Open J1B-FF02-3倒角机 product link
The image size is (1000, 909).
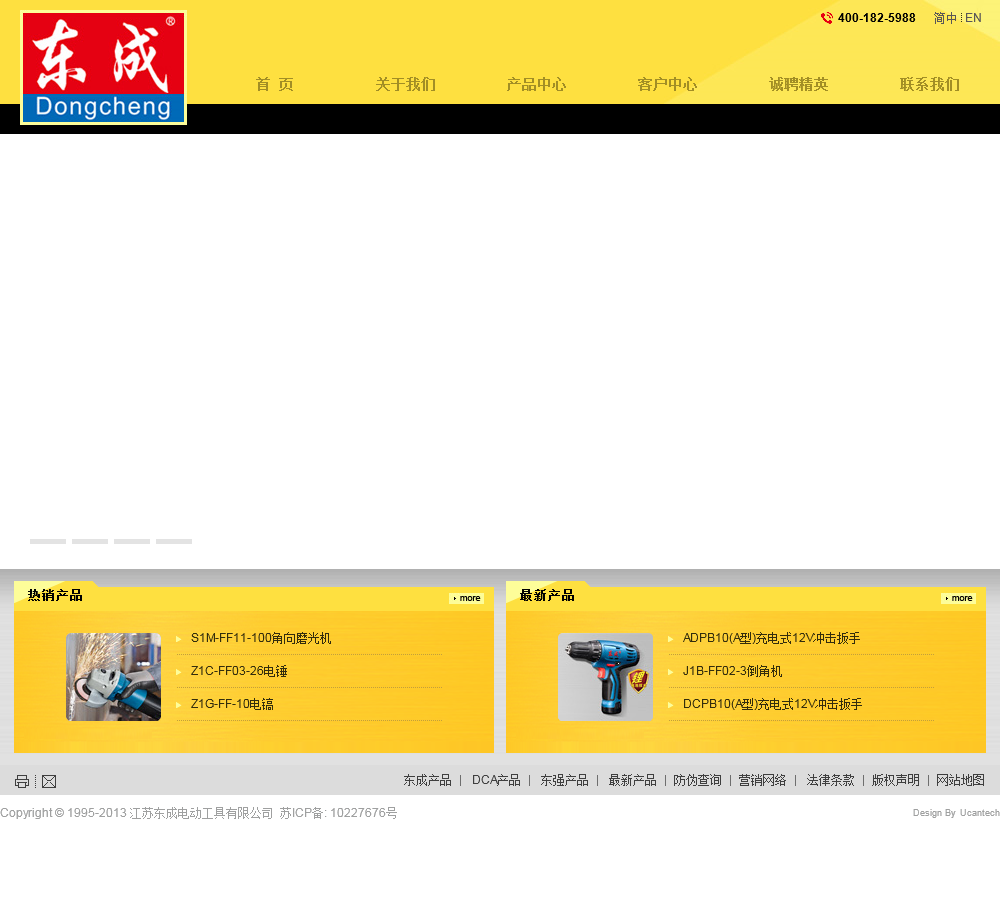(x=732, y=671)
